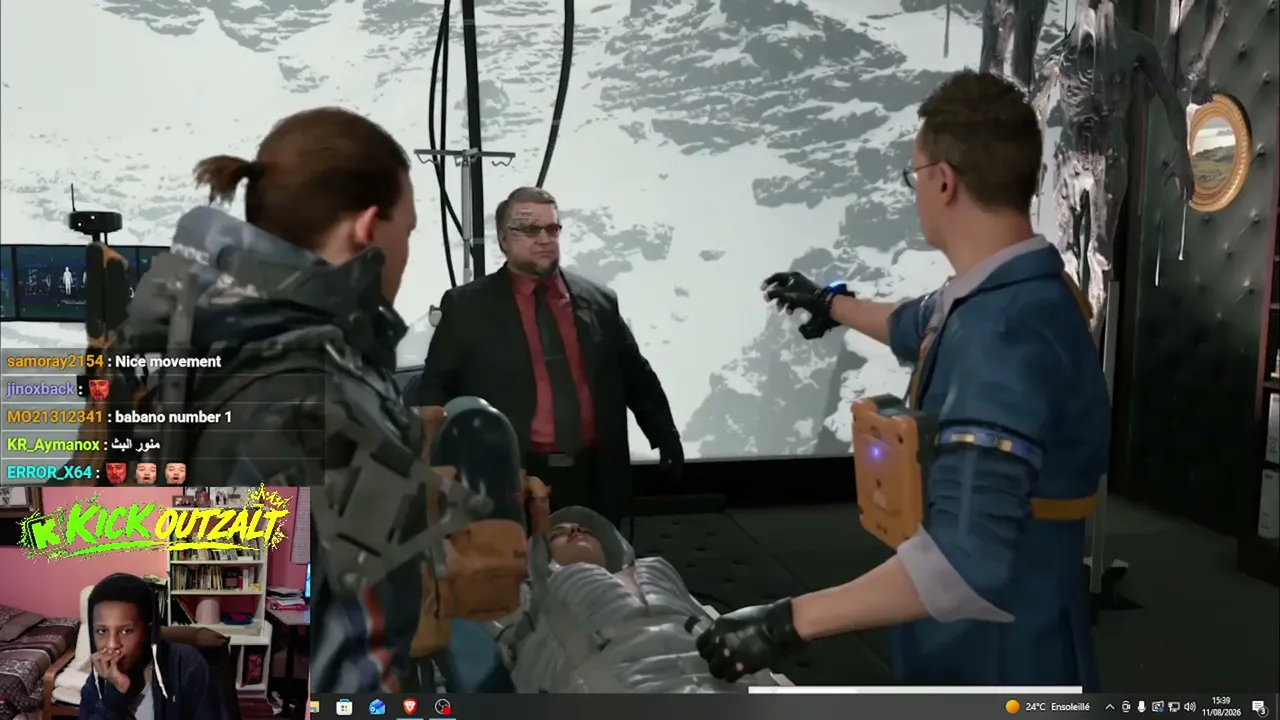This screenshot has width=1280, height=720.
Task: Click the emote in jinoxback's message
Action: click(98, 389)
